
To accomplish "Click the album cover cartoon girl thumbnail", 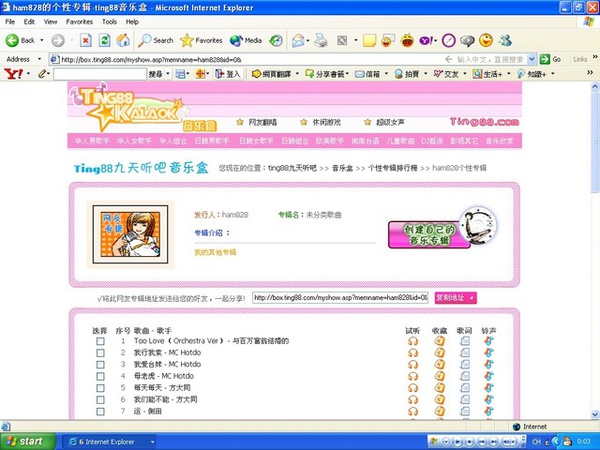I will click(x=130, y=234).
